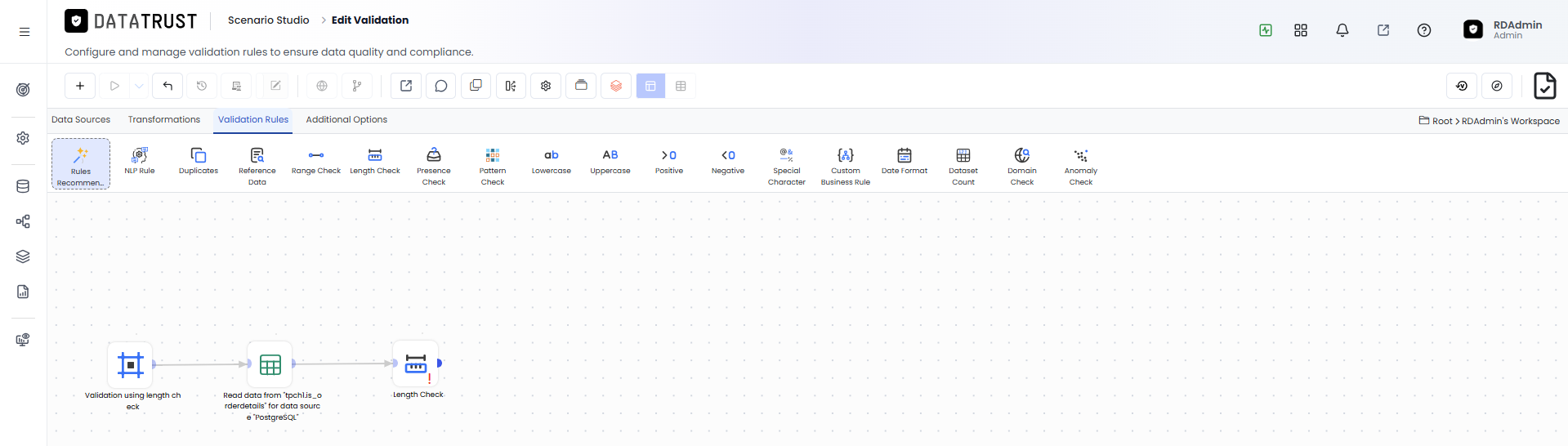Go to Scenario Studio breadcrumb link
The image size is (1568, 446).
coord(268,20)
